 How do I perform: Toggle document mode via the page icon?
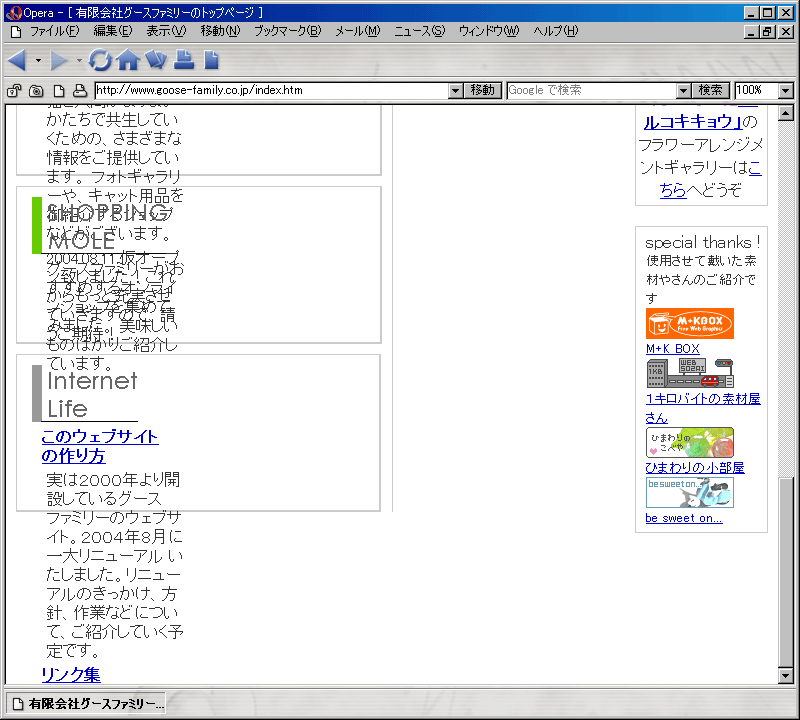point(59,91)
